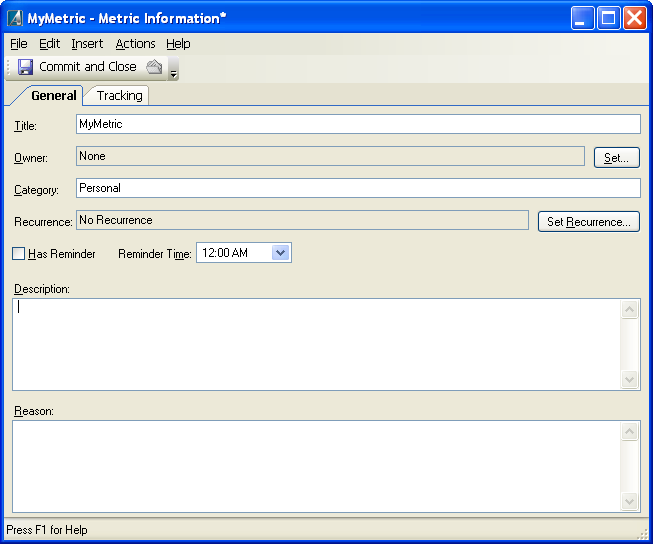Image resolution: width=653 pixels, height=544 pixels.
Task: Select the General tab
Action: (54, 96)
